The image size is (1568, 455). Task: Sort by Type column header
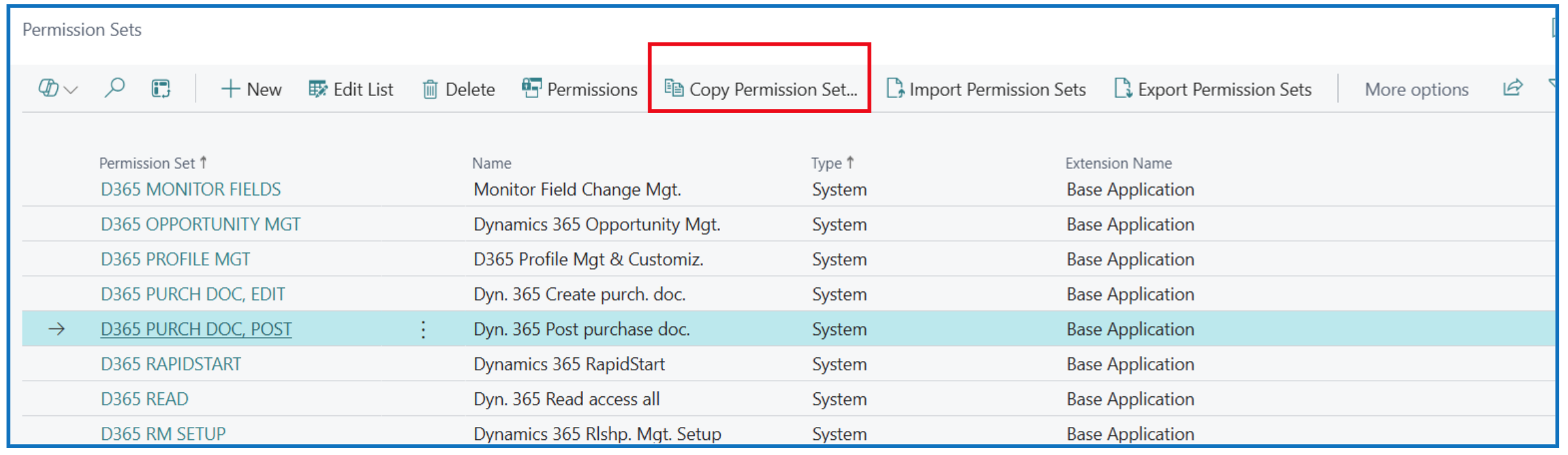tap(826, 163)
